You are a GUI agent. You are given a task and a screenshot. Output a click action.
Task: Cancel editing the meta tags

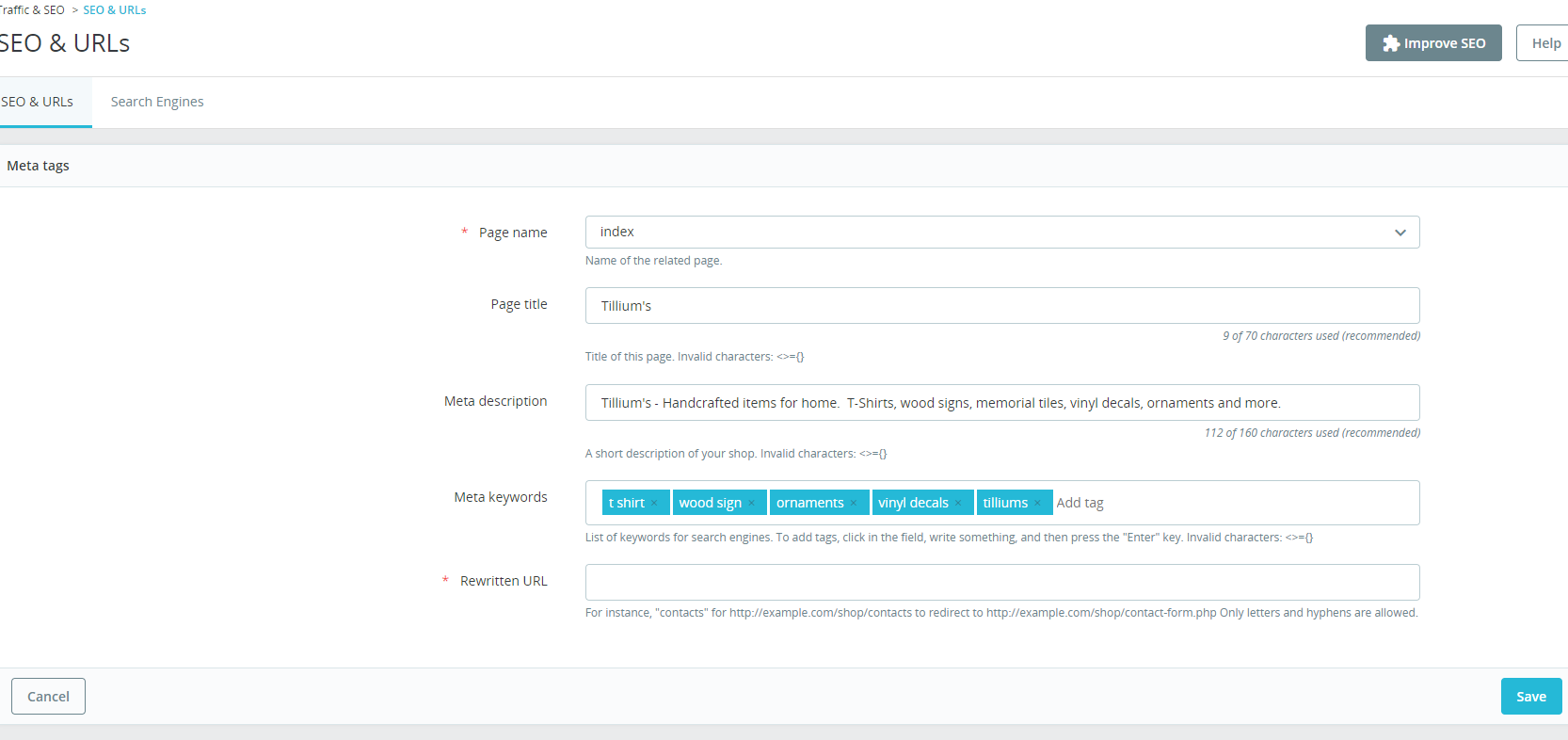[x=48, y=697]
